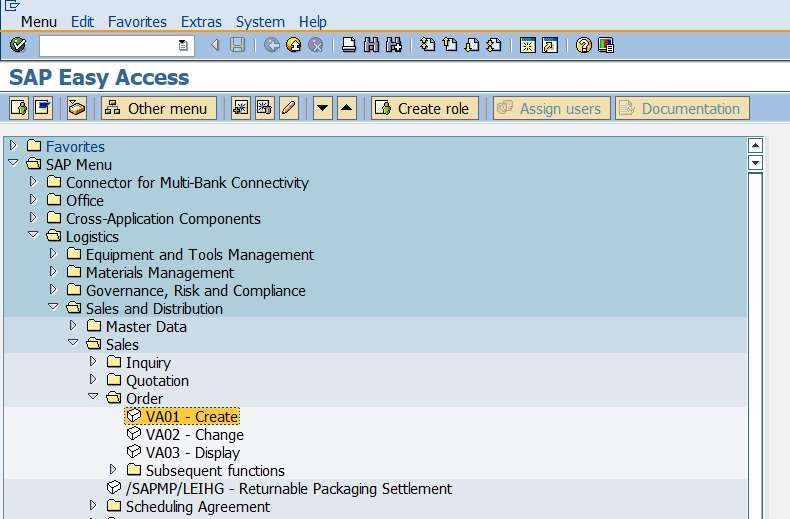Image resolution: width=790 pixels, height=519 pixels.
Task: Expand Governance, Risk and Compliance
Action: [53, 290]
